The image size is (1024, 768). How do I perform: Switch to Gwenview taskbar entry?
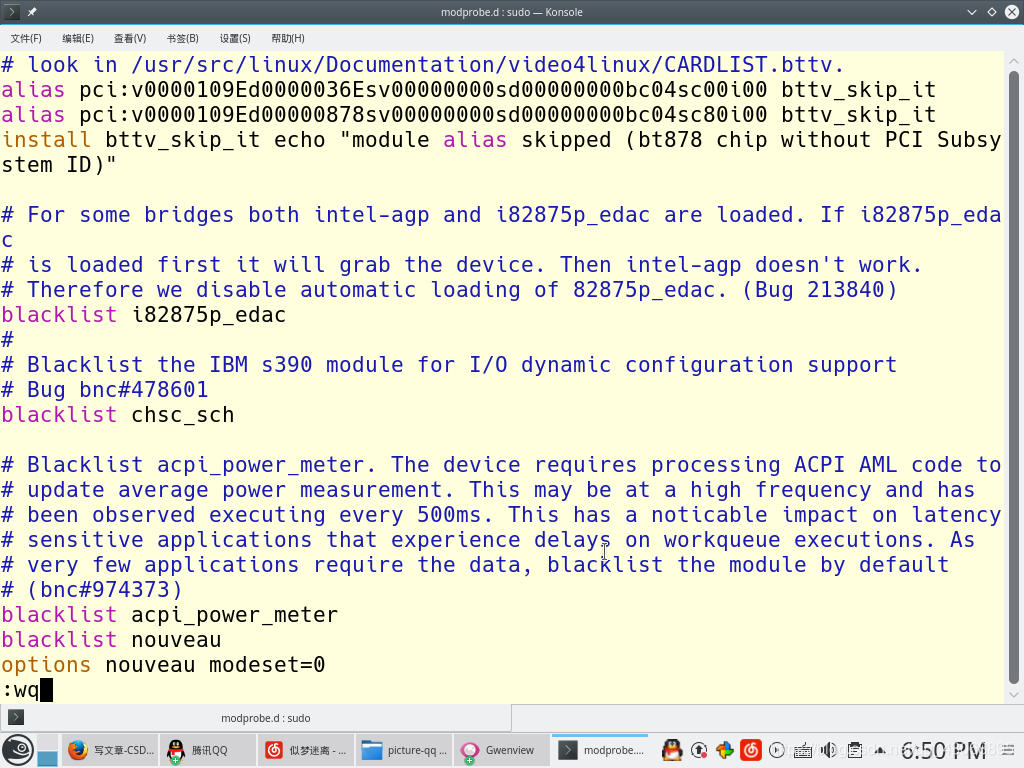tap(502, 750)
